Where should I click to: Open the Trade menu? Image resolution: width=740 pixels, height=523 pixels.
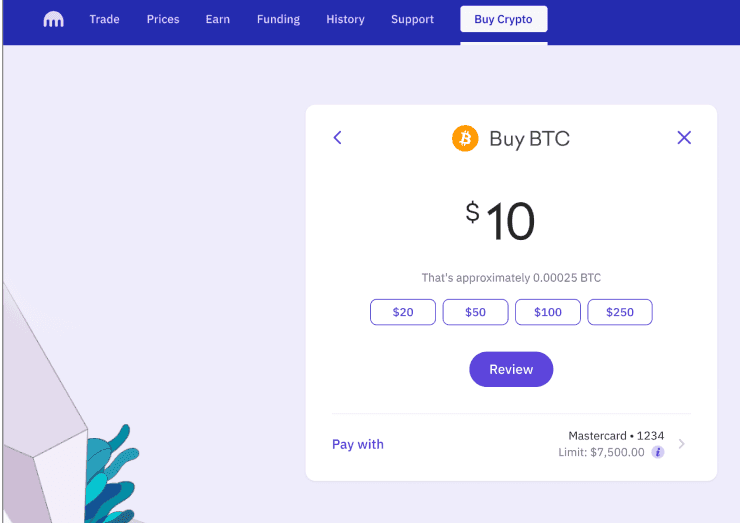104,19
